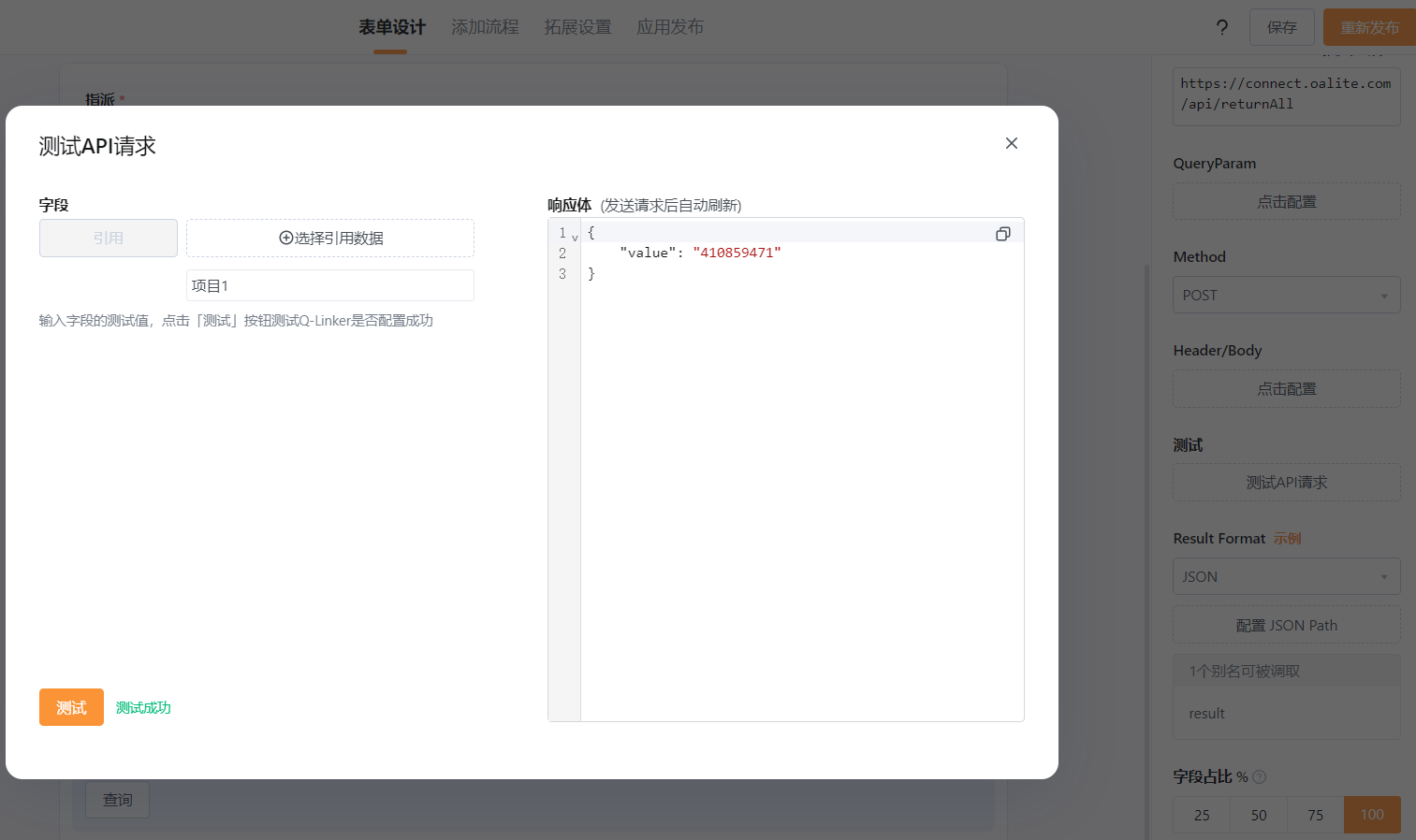Copy the response body with the copy icon
This screenshot has height=840, width=1416.
[x=1002, y=234]
